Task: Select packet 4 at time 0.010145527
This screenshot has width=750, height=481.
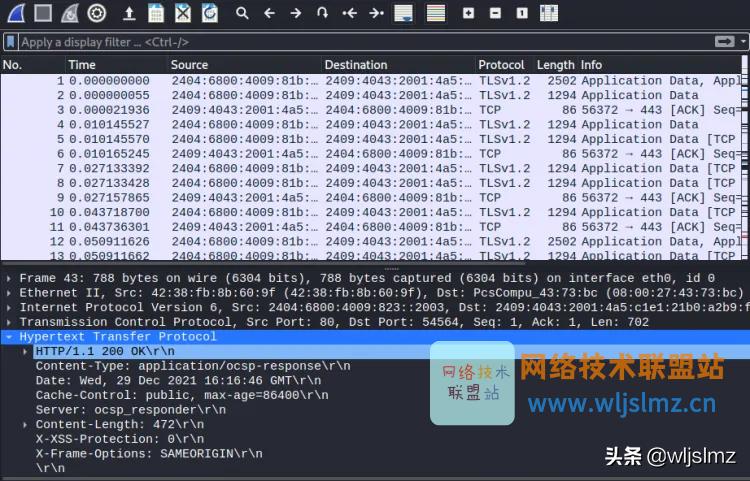Action: click(371, 124)
